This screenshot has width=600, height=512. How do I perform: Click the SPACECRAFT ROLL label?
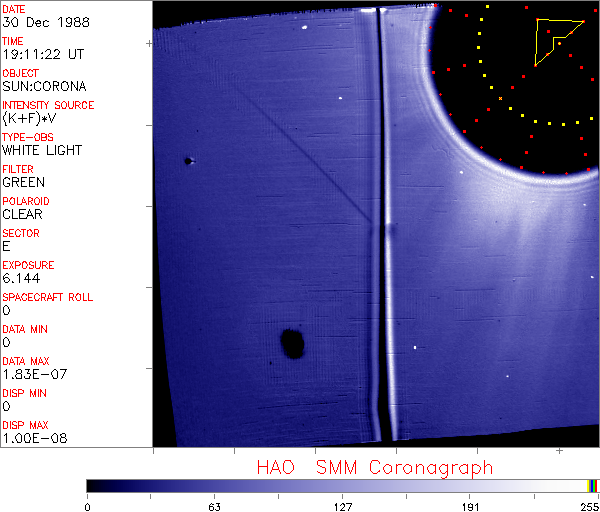coord(47,297)
